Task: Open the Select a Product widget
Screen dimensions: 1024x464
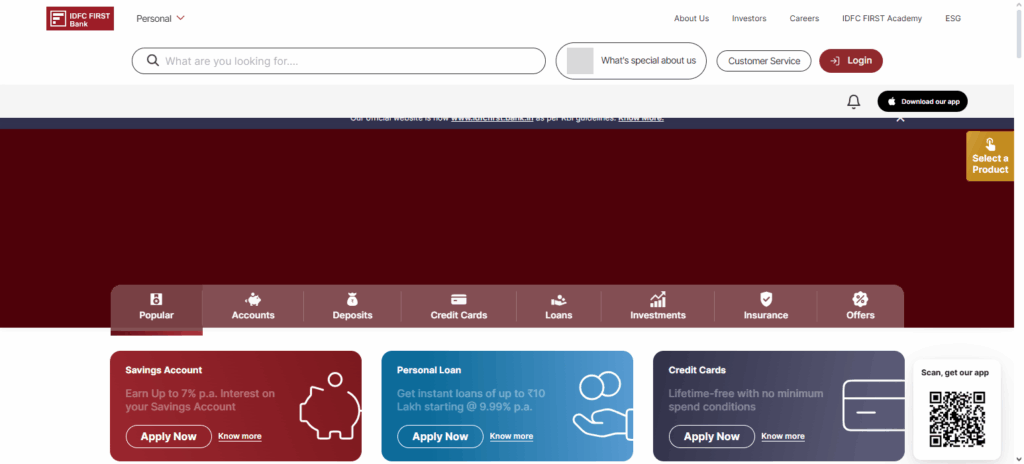Action: [x=989, y=157]
